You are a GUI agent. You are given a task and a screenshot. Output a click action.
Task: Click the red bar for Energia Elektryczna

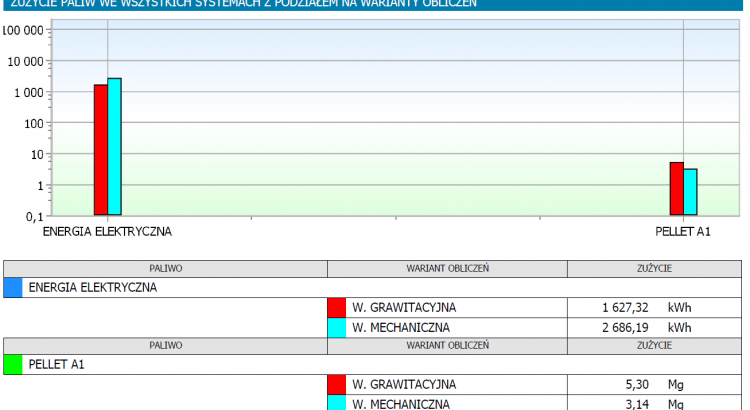[x=100, y=150]
